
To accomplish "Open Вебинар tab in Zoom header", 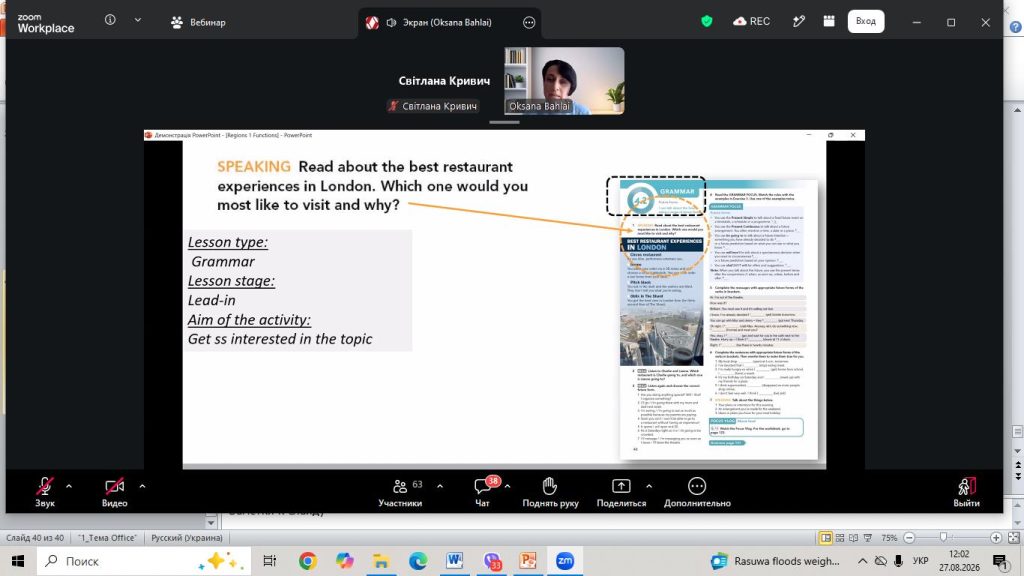I will tap(199, 22).
